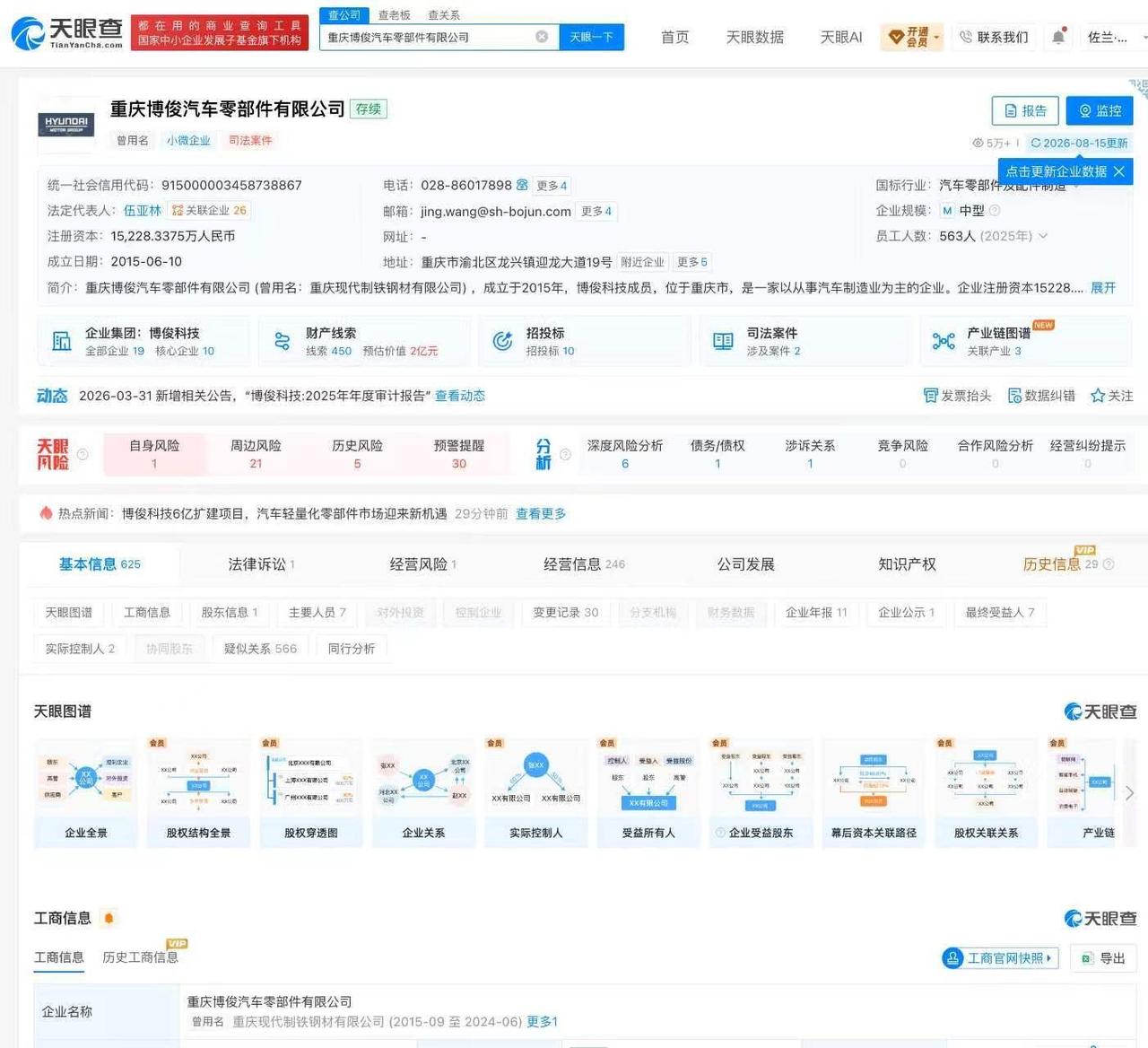Click the help icon beside 天眼风险
This screenshot has width=1148, height=1048.
coord(83,454)
